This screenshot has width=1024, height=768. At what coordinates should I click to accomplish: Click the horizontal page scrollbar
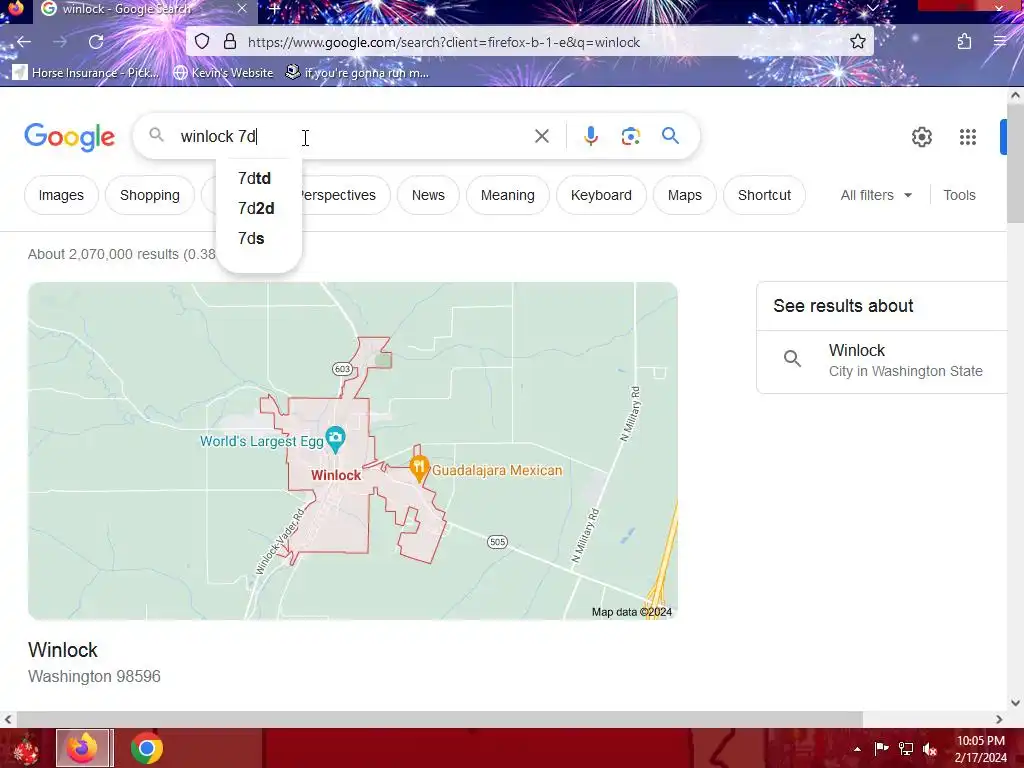tap(439, 719)
